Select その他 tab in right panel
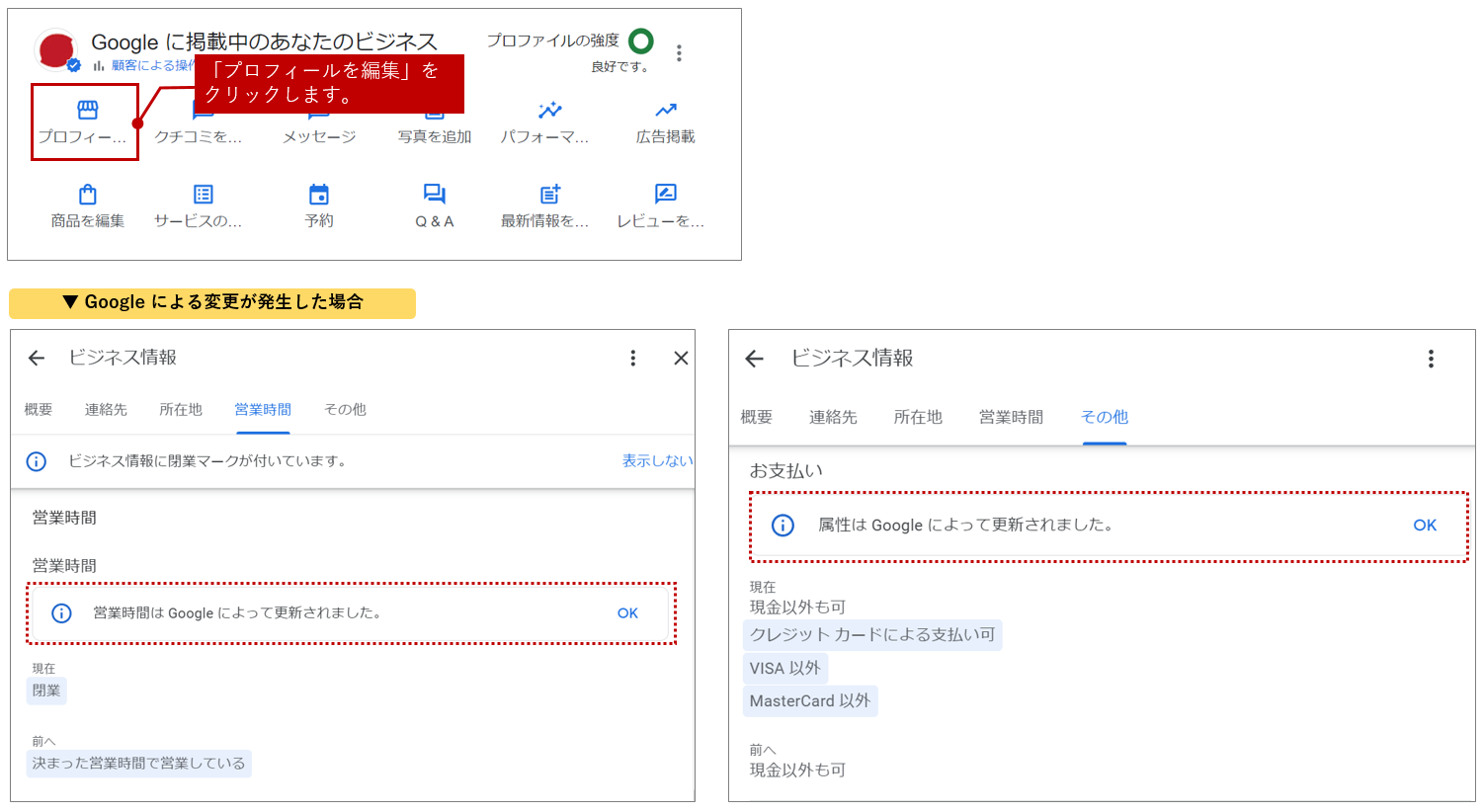The width and height of the screenshot is (1483, 812). 1104,418
